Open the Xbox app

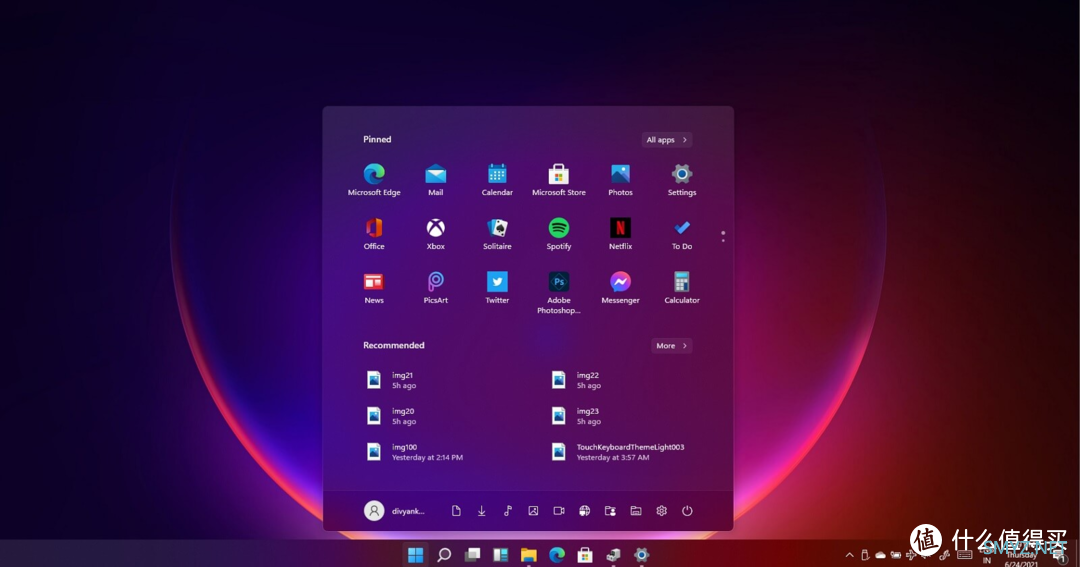435,234
